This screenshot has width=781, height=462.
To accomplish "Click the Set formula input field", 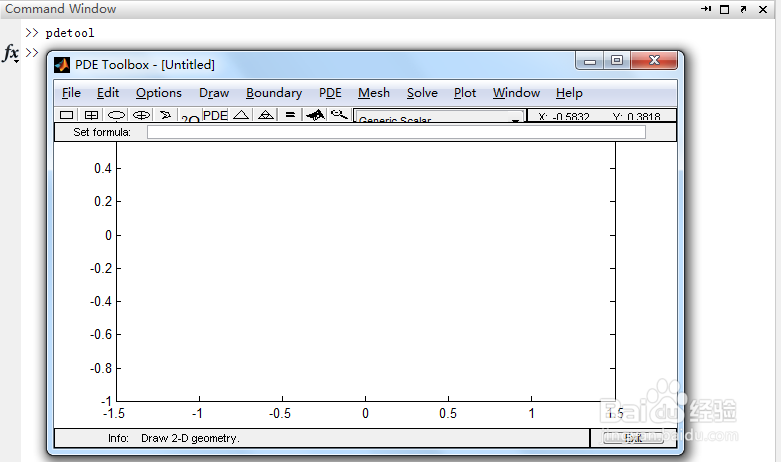I will tap(396, 132).
